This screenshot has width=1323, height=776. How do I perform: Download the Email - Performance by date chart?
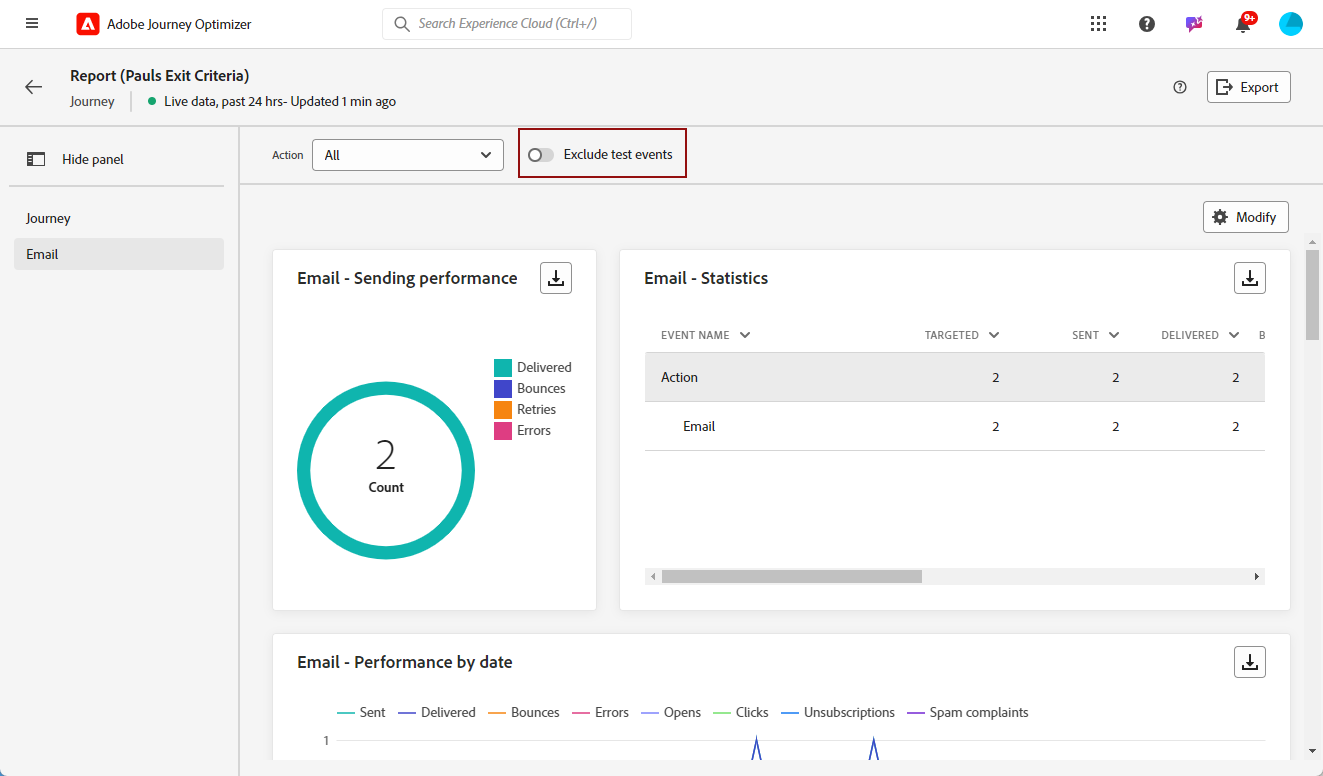[1249, 662]
